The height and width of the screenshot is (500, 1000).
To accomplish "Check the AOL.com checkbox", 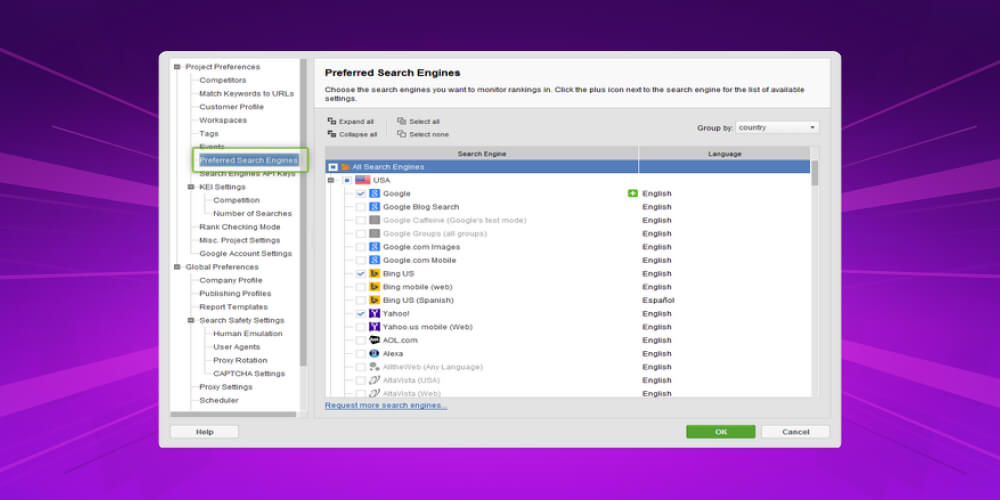I will (x=361, y=340).
